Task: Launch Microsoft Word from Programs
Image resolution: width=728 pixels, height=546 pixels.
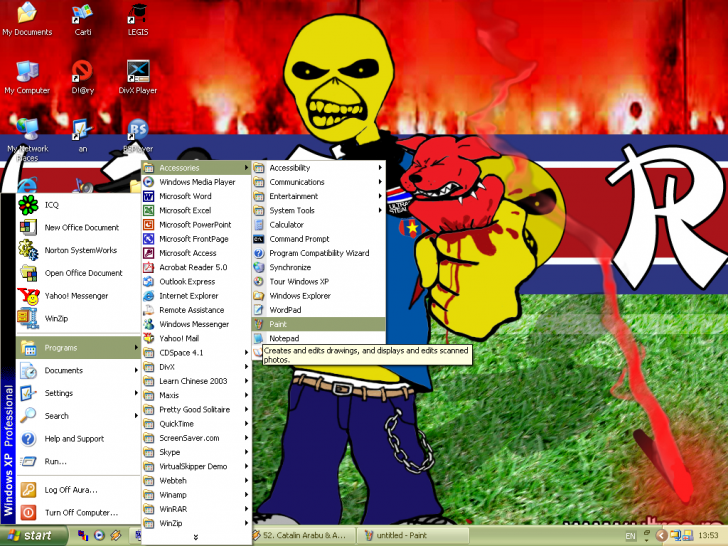Action: [196, 196]
